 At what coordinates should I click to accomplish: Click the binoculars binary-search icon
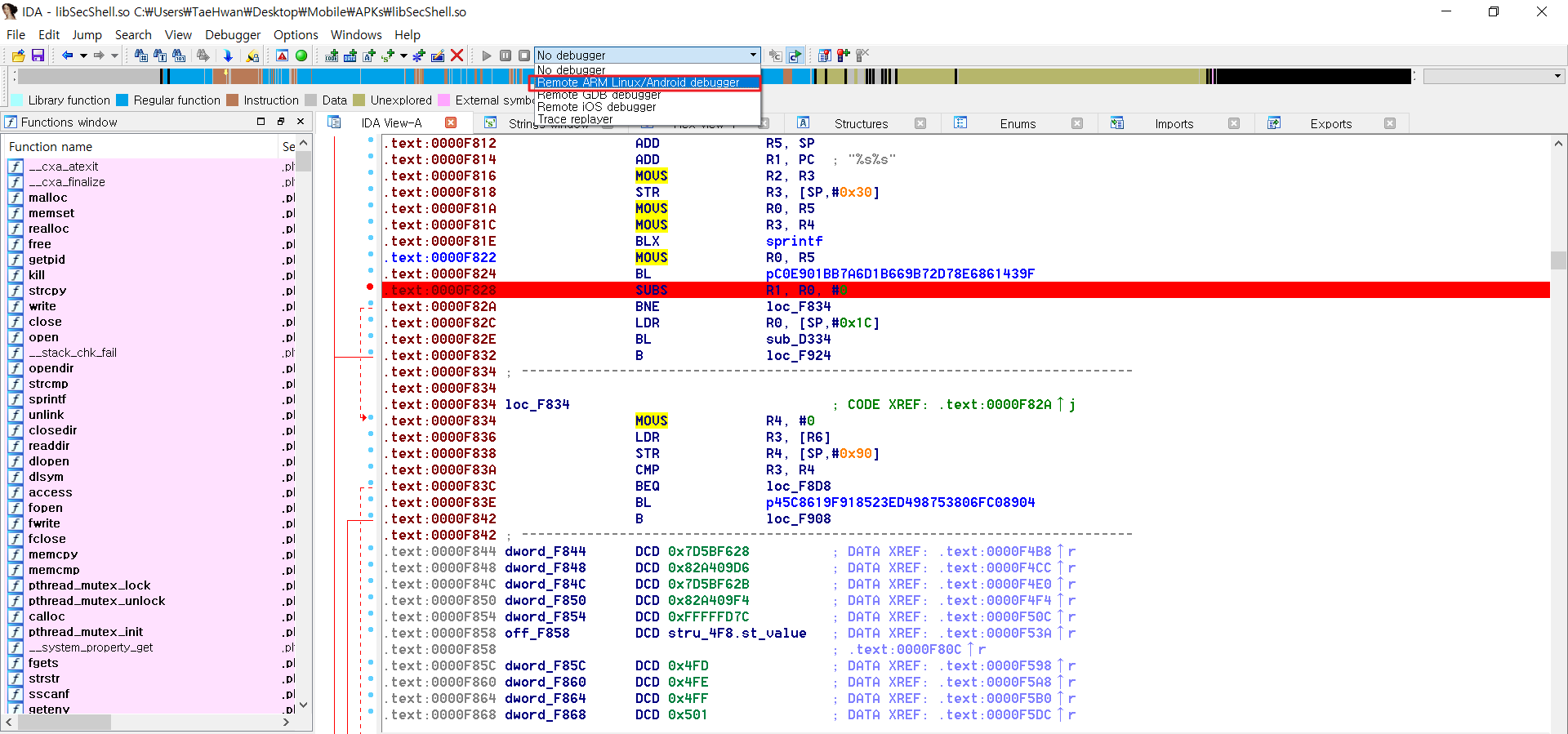pyautogui.click(x=179, y=56)
